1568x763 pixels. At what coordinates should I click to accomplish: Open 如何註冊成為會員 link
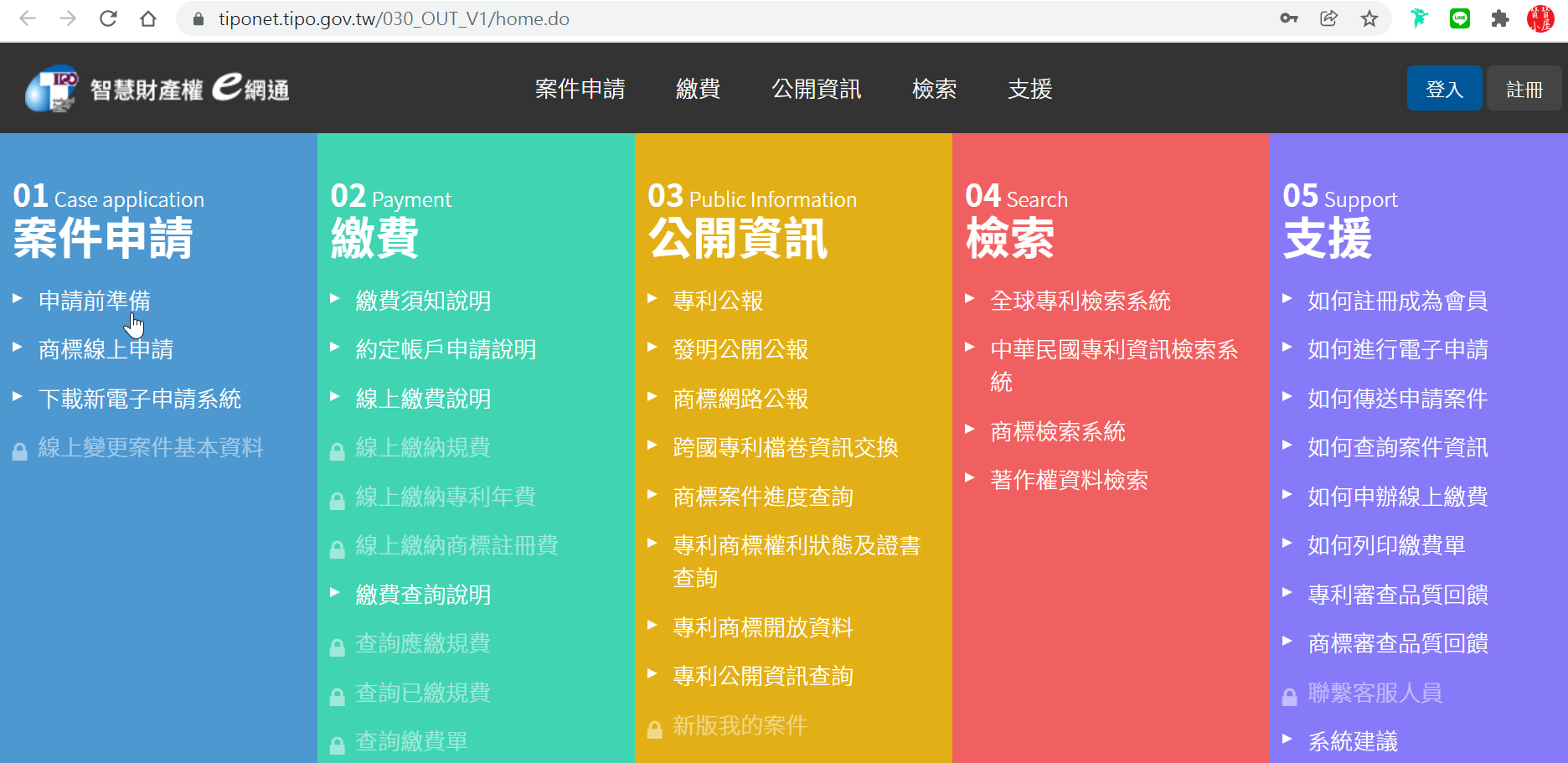point(1398,301)
